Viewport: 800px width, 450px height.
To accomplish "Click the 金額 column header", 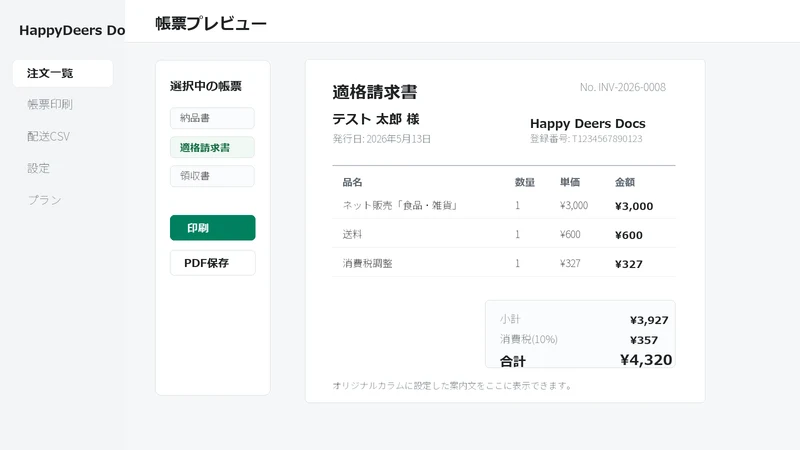I will tap(625, 182).
